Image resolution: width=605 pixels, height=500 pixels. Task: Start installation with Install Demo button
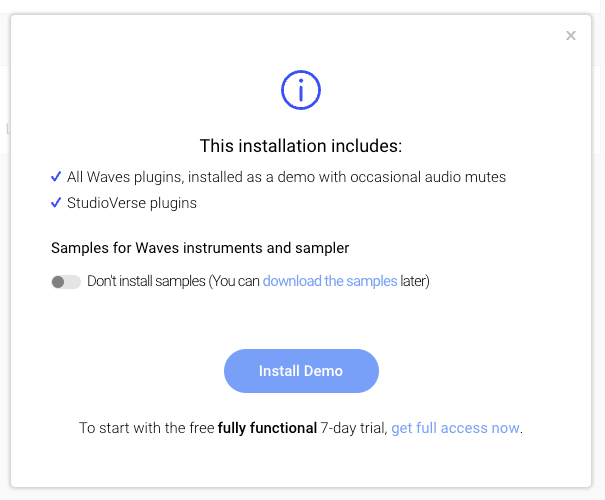(301, 371)
